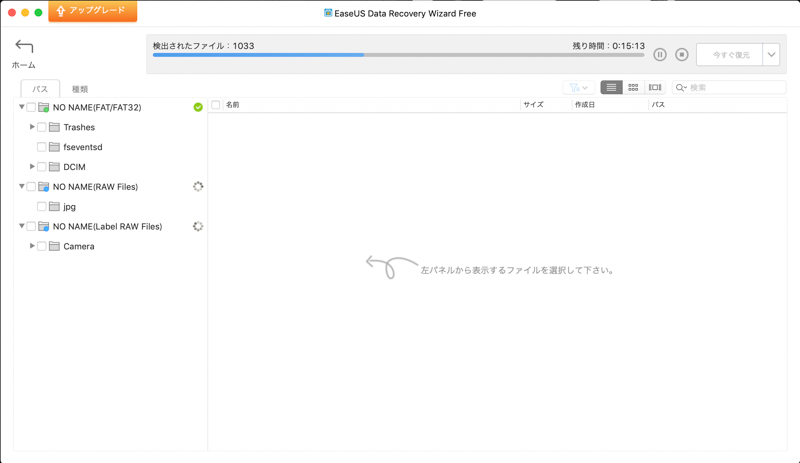
Task: Click the 残り時間：0:15:13 text
Action: click(609, 46)
